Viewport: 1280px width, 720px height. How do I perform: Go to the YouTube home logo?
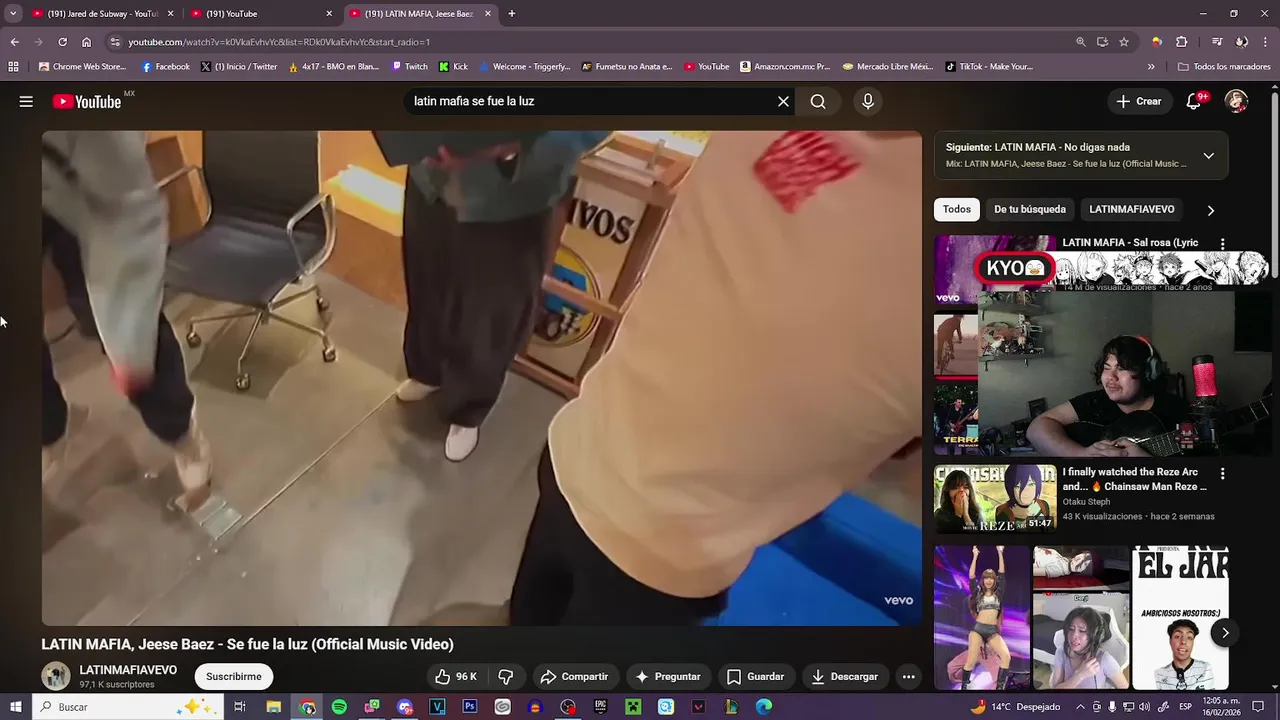(87, 101)
